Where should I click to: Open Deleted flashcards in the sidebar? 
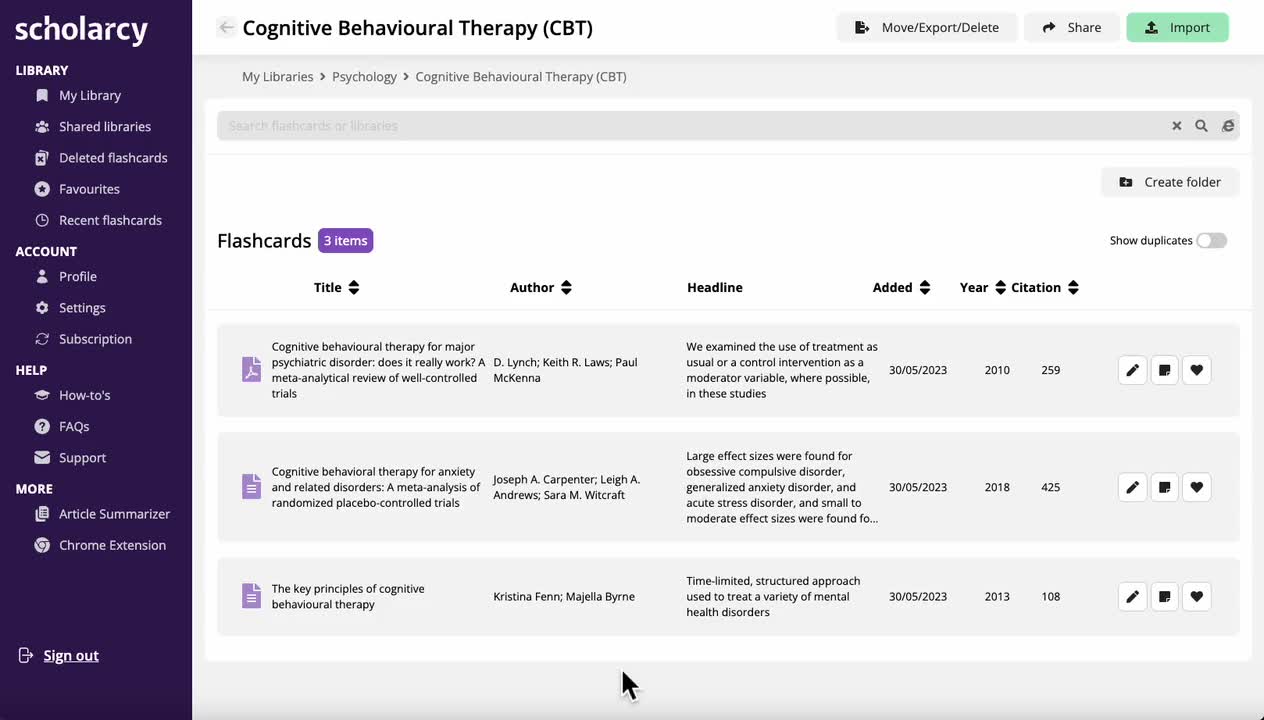coord(110,157)
